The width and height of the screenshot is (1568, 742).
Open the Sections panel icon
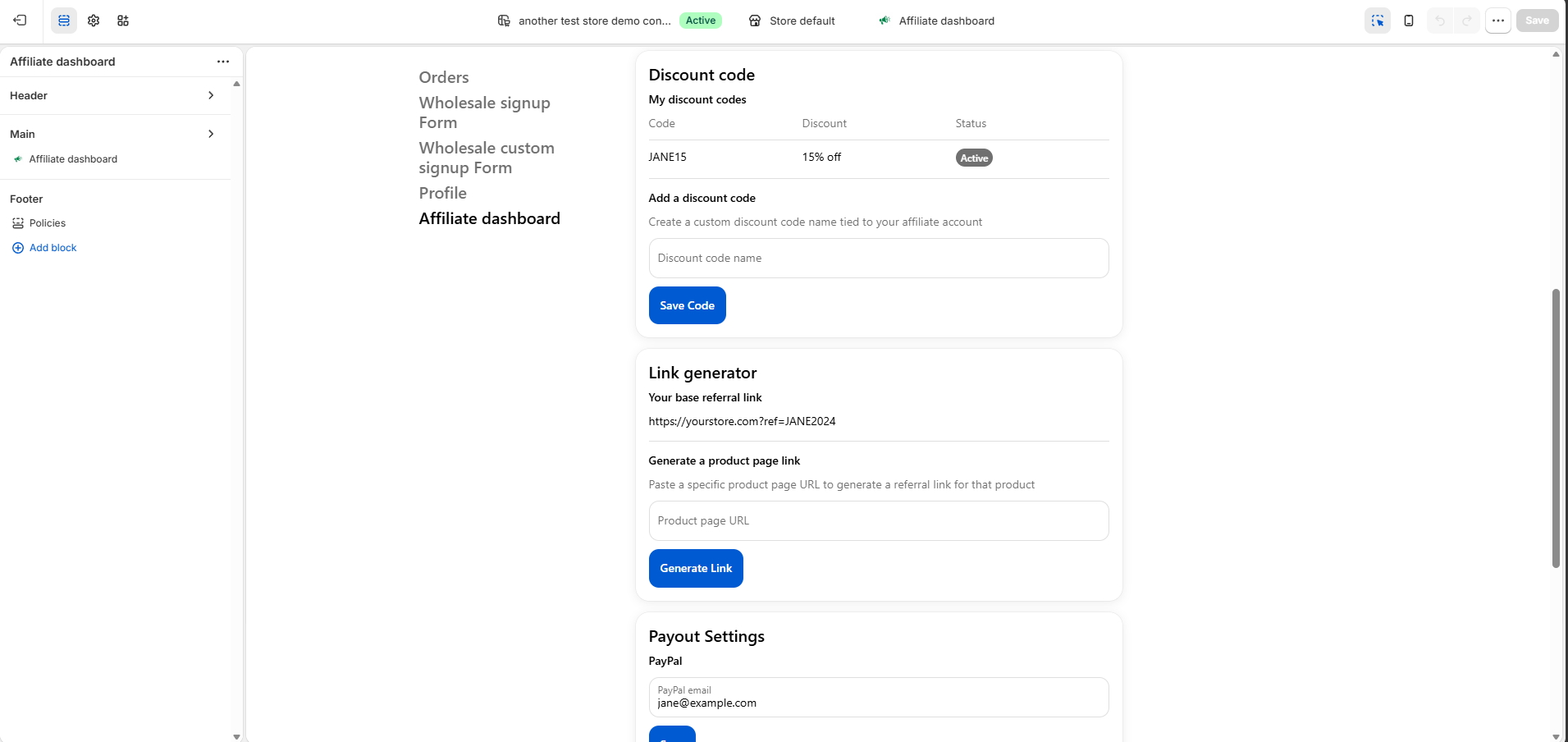pyautogui.click(x=64, y=21)
